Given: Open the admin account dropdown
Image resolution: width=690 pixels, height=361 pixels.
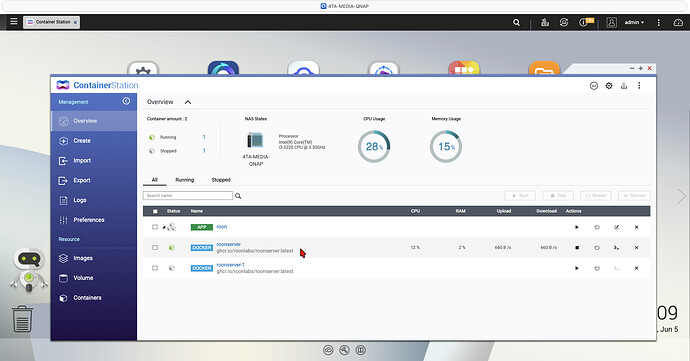Looking at the screenshot, I should point(634,22).
